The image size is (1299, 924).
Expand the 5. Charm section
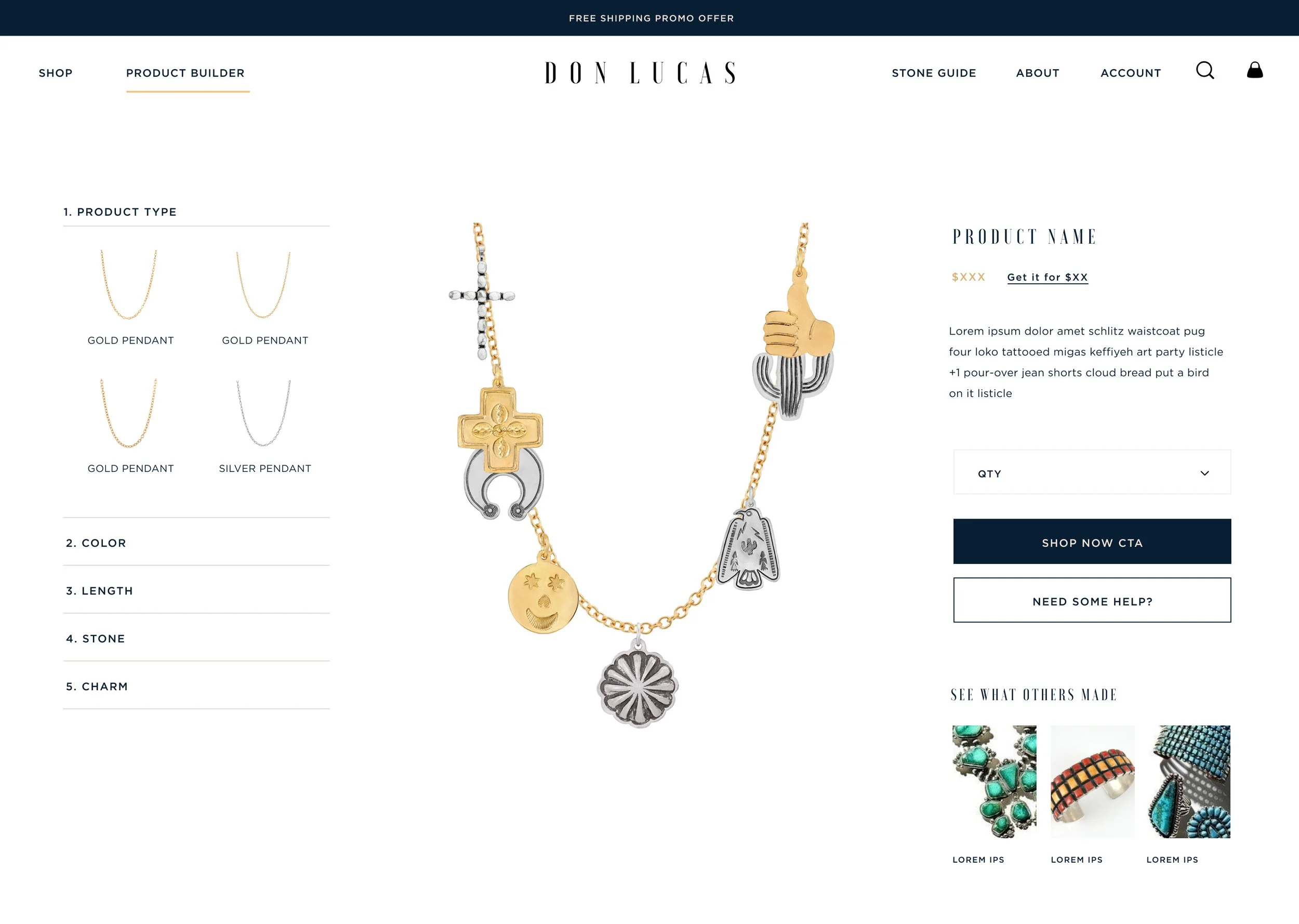(196, 686)
